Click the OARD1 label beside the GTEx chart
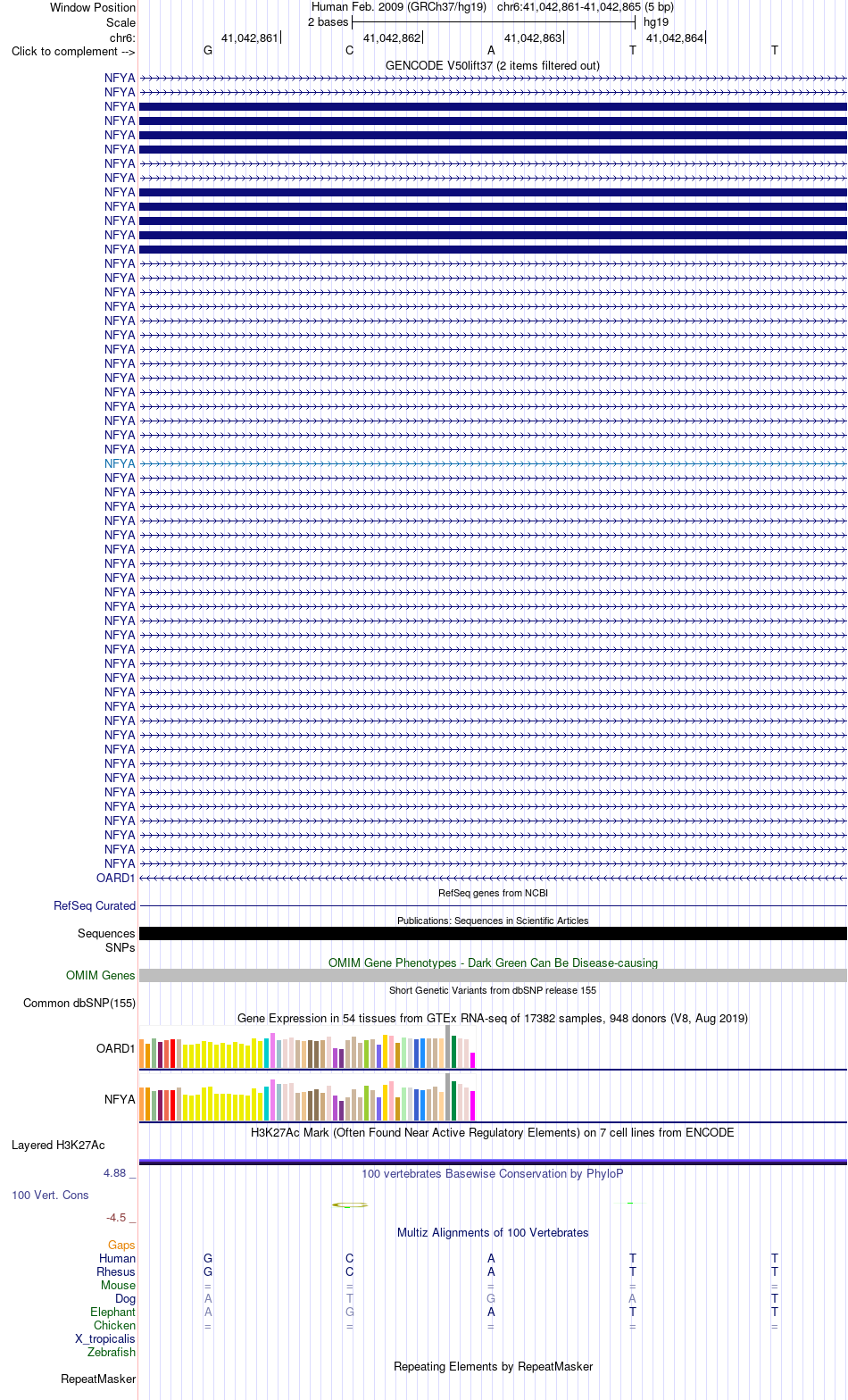This screenshot has width=848, height=1400. click(x=116, y=1048)
